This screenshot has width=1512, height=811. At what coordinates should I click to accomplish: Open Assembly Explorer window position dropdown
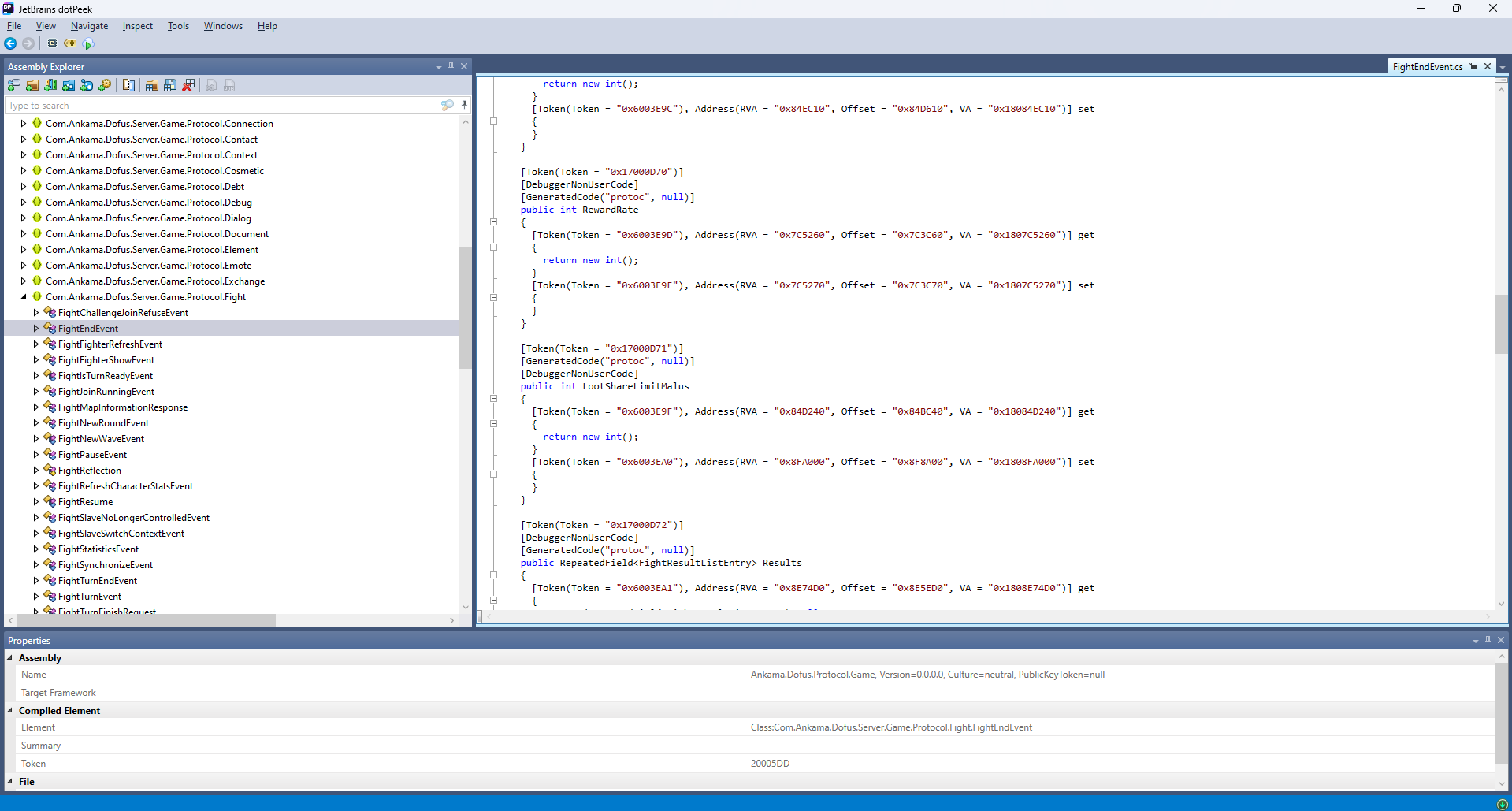point(438,67)
